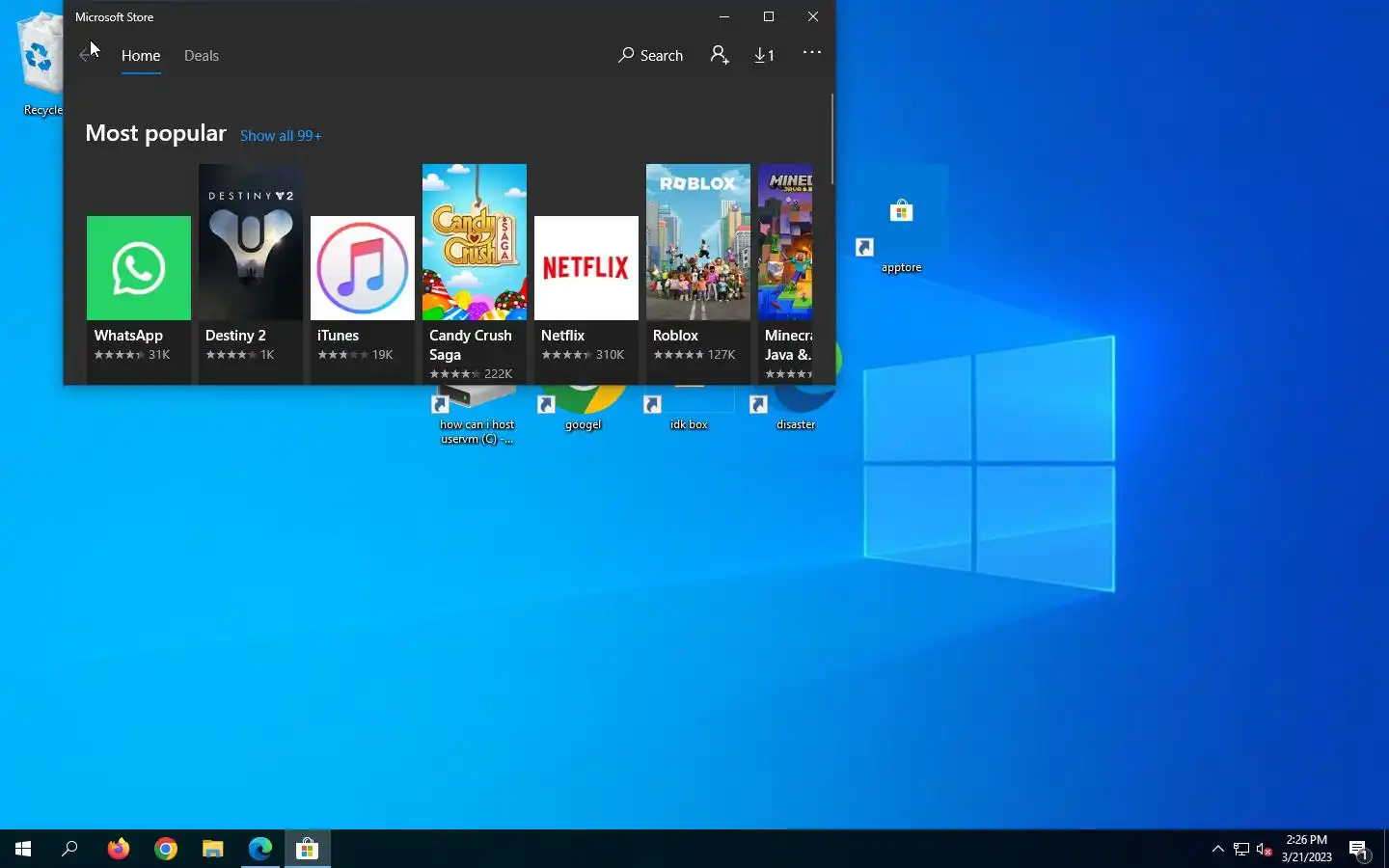Select the Most popular heading

click(x=156, y=133)
